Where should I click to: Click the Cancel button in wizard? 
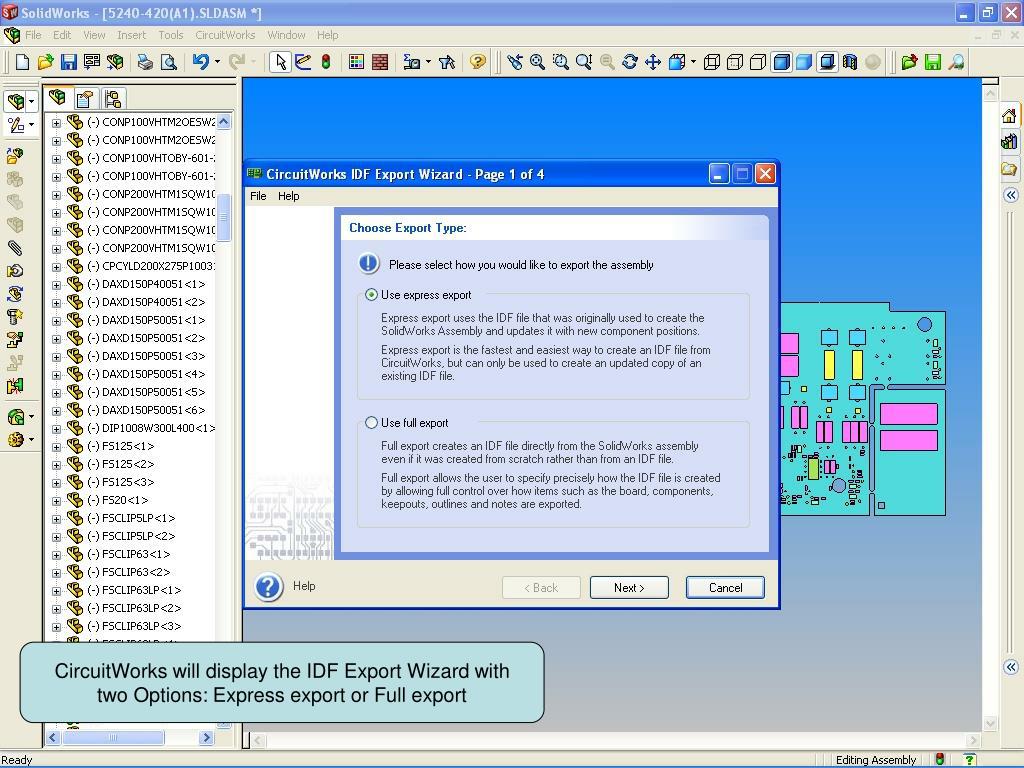(726, 588)
